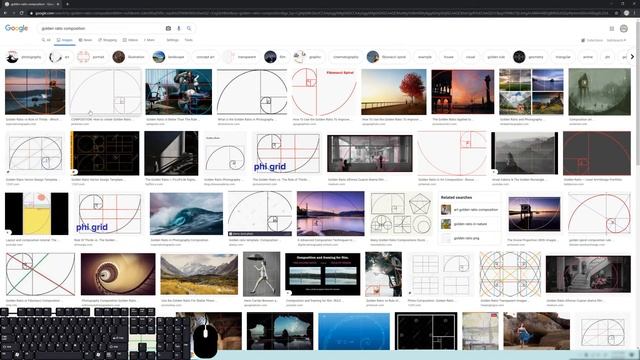Image resolution: width=640 pixels, height=360 pixels.
Task: Open the Tools filter option
Action: [x=188, y=40]
